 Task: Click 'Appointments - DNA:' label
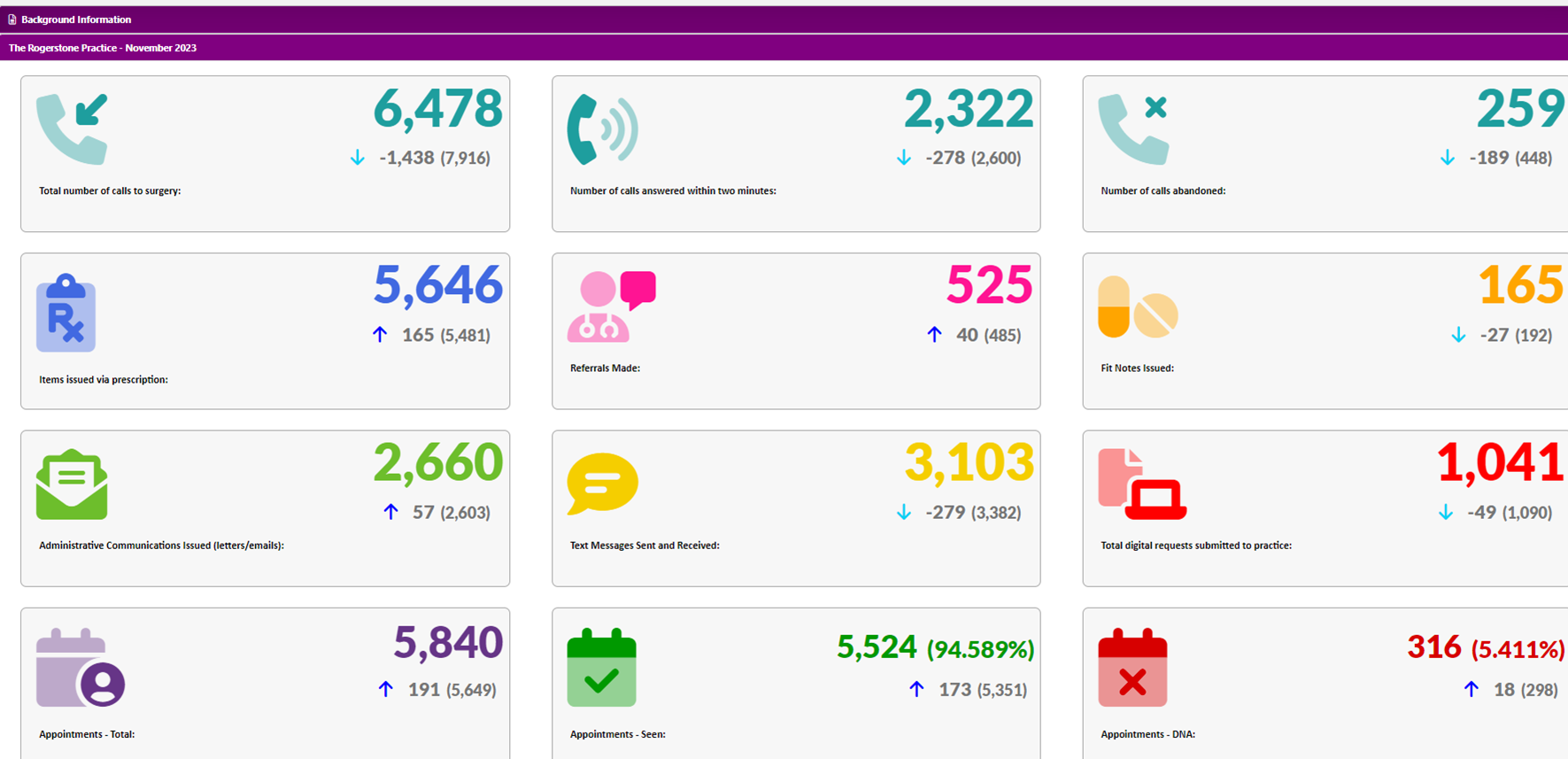tap(1147, 734)
